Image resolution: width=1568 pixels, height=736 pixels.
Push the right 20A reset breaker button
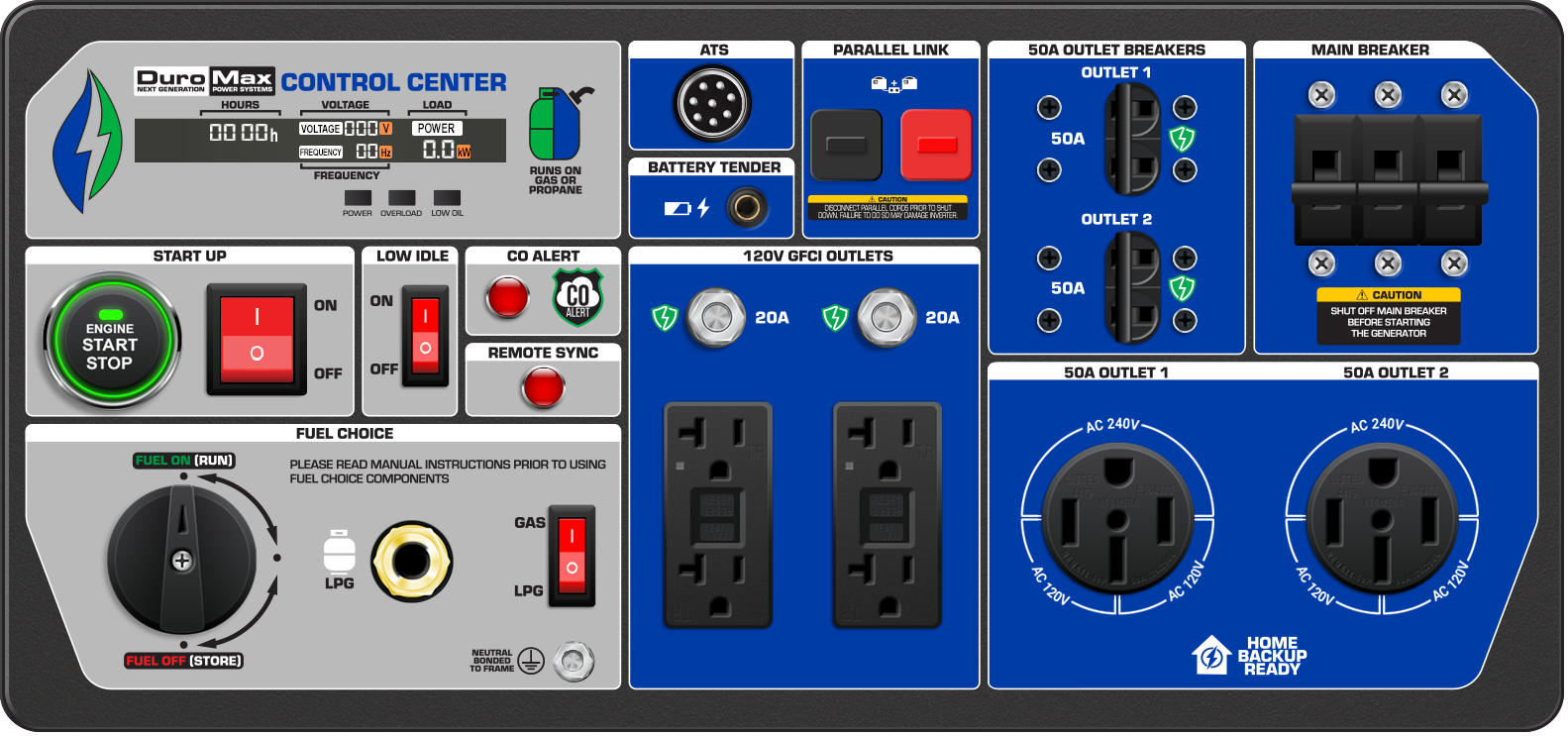(887, 317)
